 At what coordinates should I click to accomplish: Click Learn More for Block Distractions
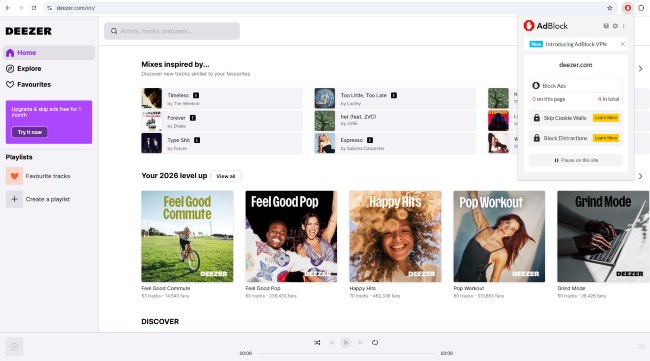point(606,138)
